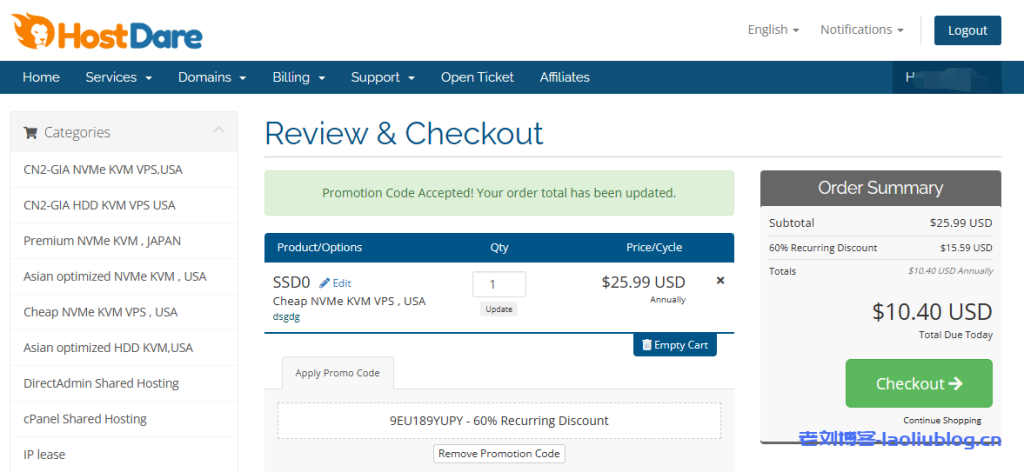The image size is (1024, 472).
Task: Empty the cart with trash button
Action: pyautogui.click(x=674, y=345)
